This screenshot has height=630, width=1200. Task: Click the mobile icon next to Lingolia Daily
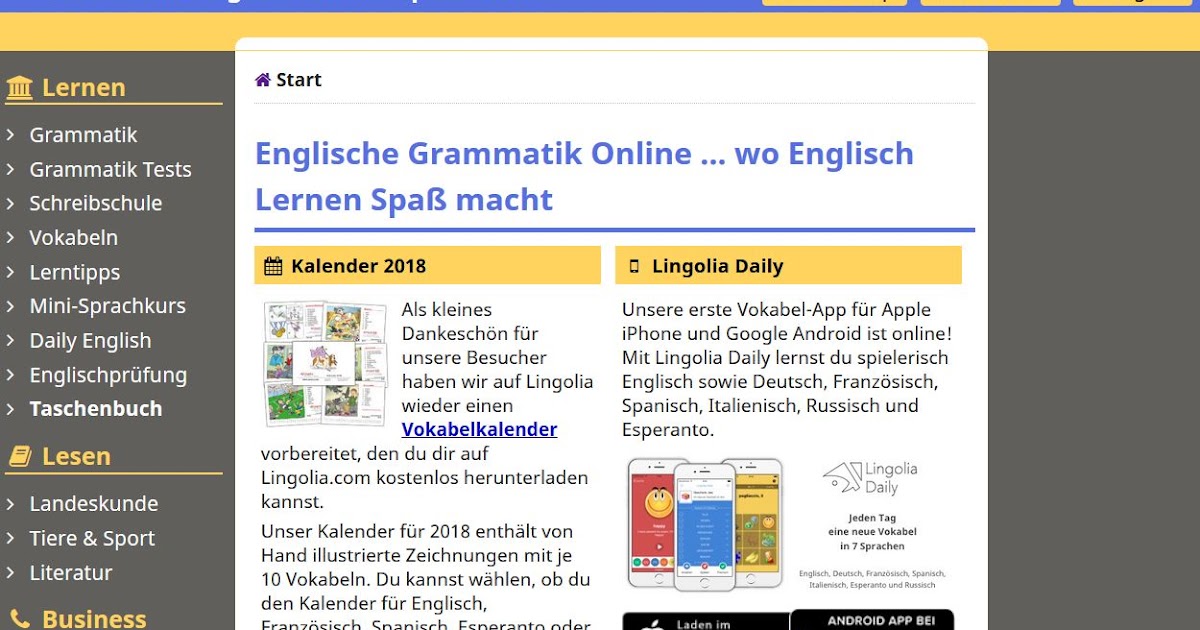[634, 267]
